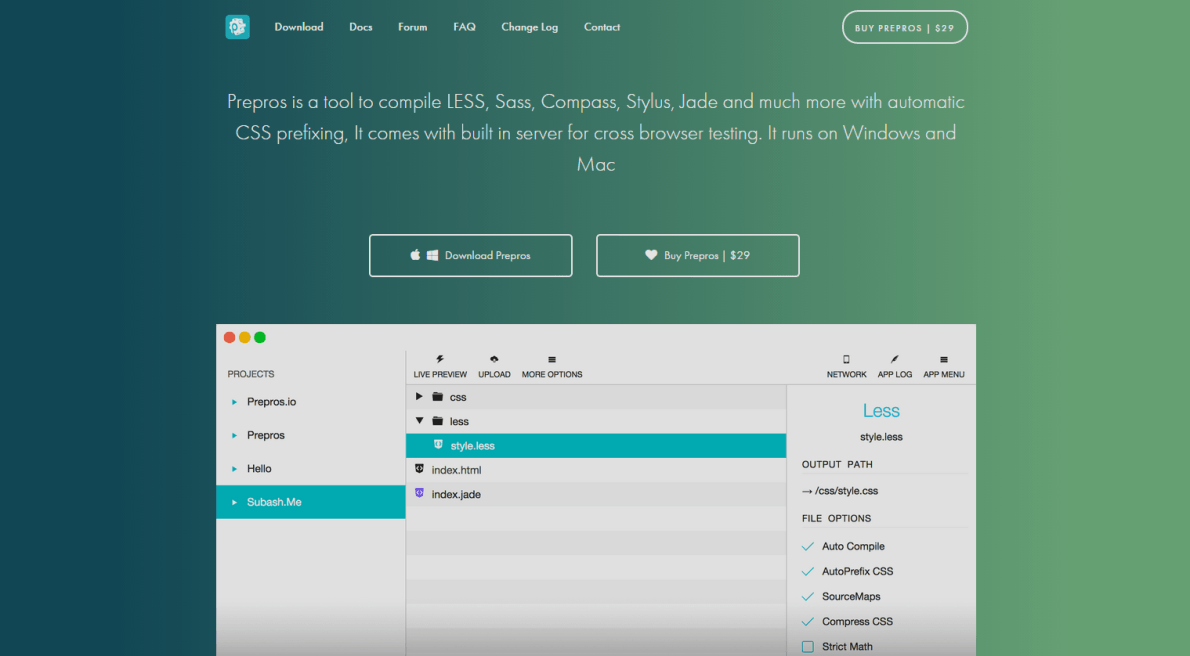
Task: Select the index.html file
Action: tap(456, 470)
